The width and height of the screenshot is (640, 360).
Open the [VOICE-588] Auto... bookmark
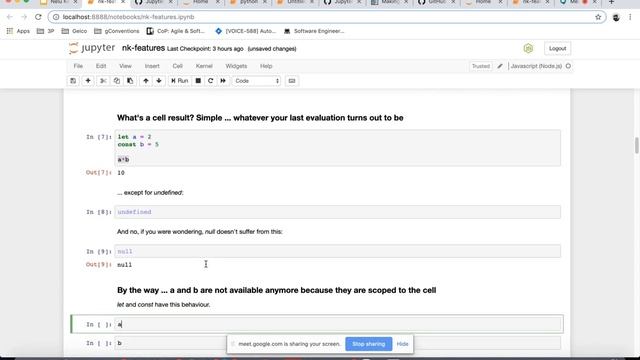point(246,31)
